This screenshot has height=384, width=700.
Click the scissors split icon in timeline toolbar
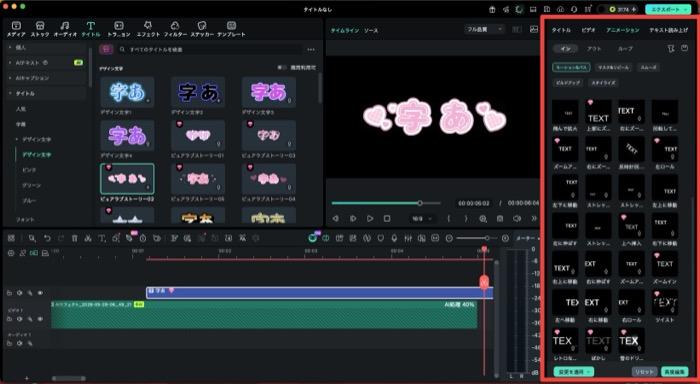coord(88,238)
